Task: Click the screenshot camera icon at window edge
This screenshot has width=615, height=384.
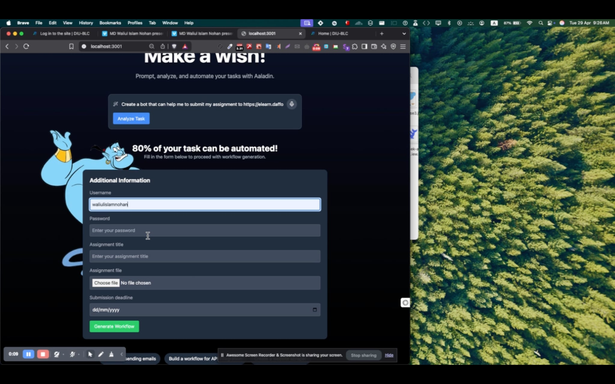Action: (x=406, y=302)
